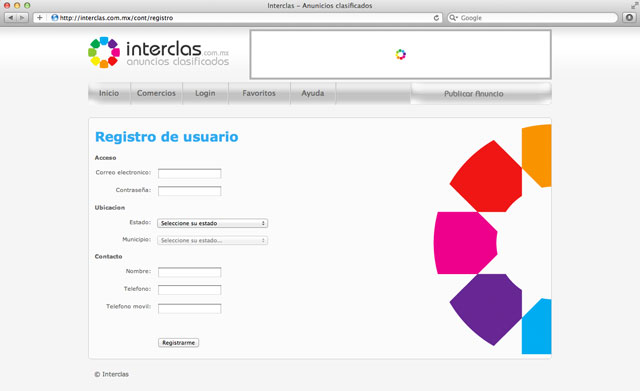
Task: Open the Google search magnifier menu
Action: [453, 18]
